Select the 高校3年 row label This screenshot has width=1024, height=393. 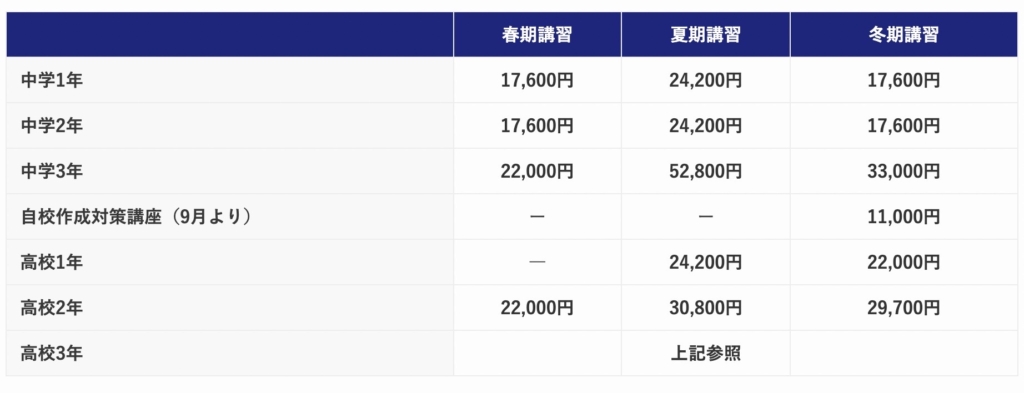pyautogui.click(x=52, y=353)
